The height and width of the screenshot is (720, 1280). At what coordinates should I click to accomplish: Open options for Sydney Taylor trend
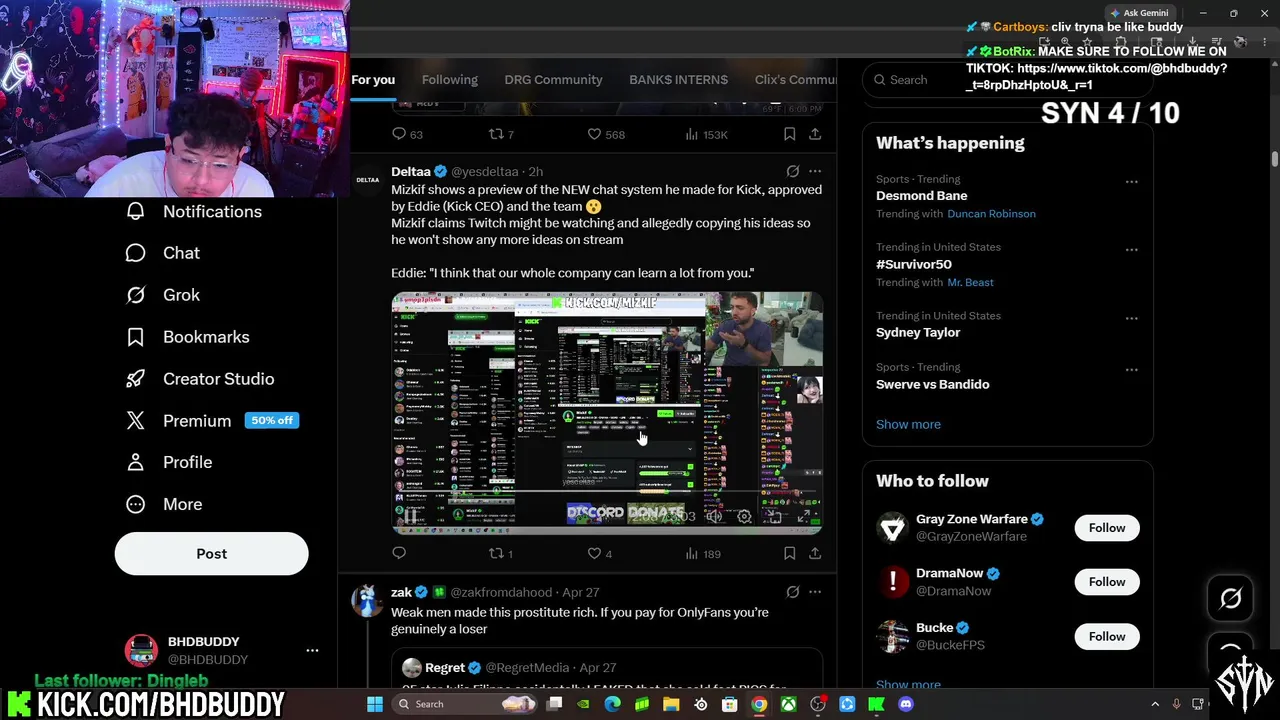coord(1131,318)
